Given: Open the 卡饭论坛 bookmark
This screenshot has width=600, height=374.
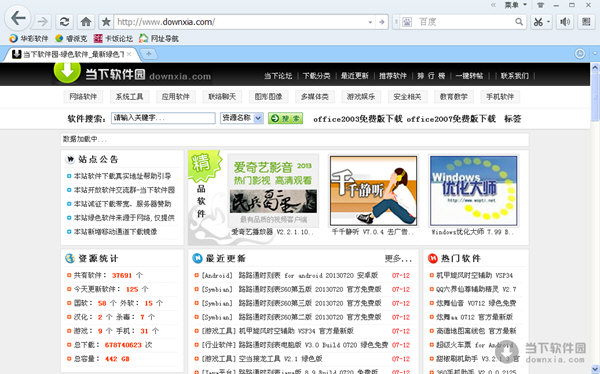Looking at the screenshot, I should pyautogui.click(x=113, y=39).
